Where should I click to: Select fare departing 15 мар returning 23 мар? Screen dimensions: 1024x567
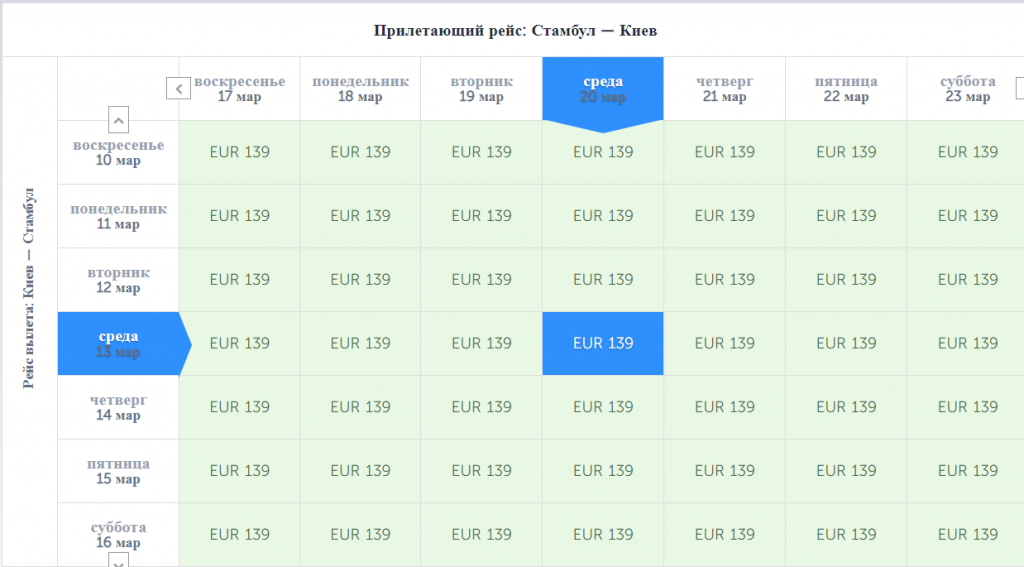pyautogui.click(x=966, y=471)
